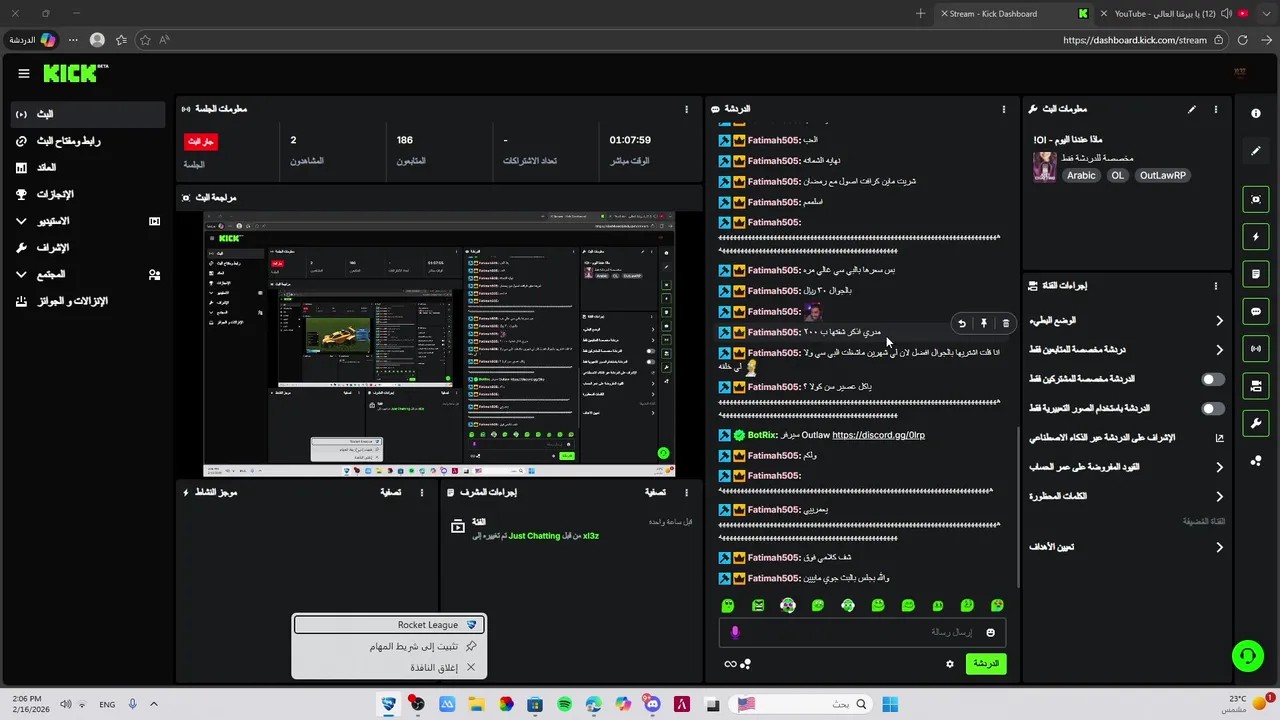Switch to the YouTube browser tab
Image resolution: width=1280 pixels, height=720 pixels.
1175,14
